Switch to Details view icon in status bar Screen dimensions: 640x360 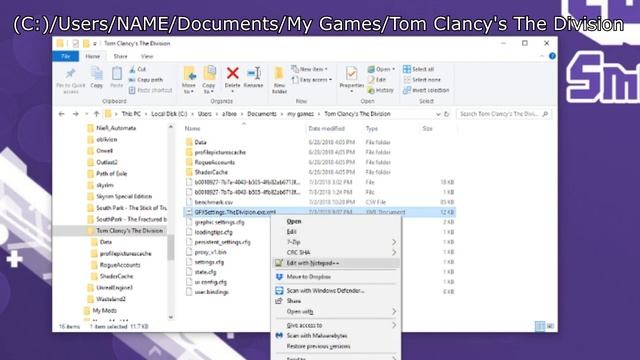540,326
